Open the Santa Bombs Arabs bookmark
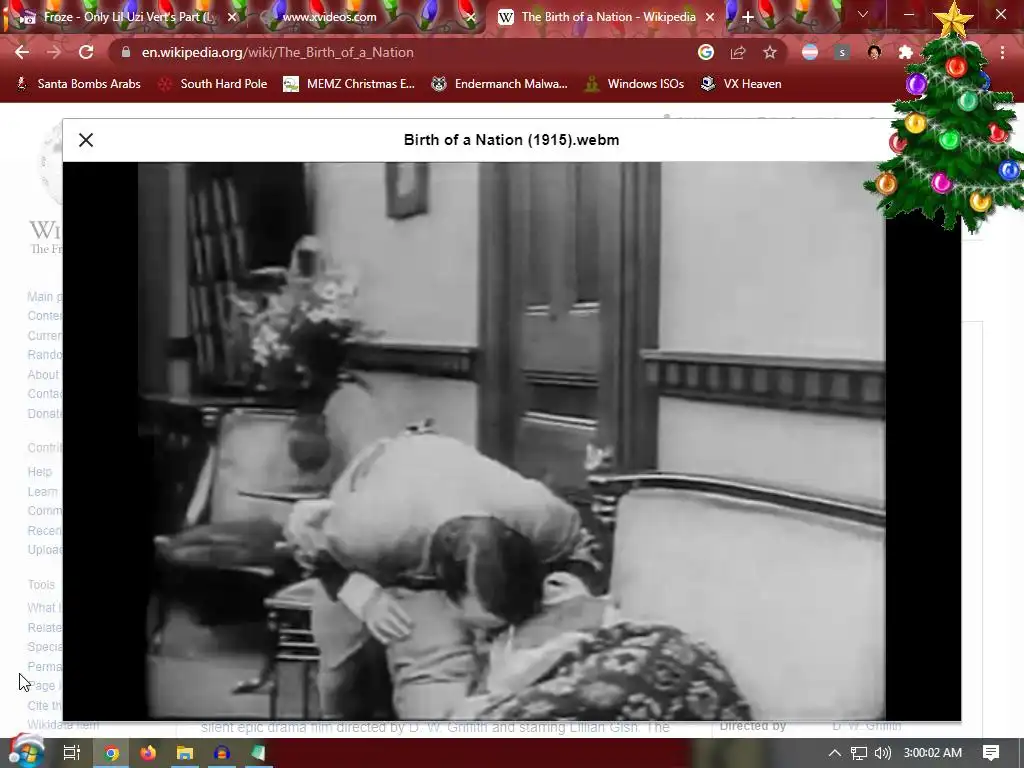Viewport: 1024px width, 768px height. click(x=78, y=84)
